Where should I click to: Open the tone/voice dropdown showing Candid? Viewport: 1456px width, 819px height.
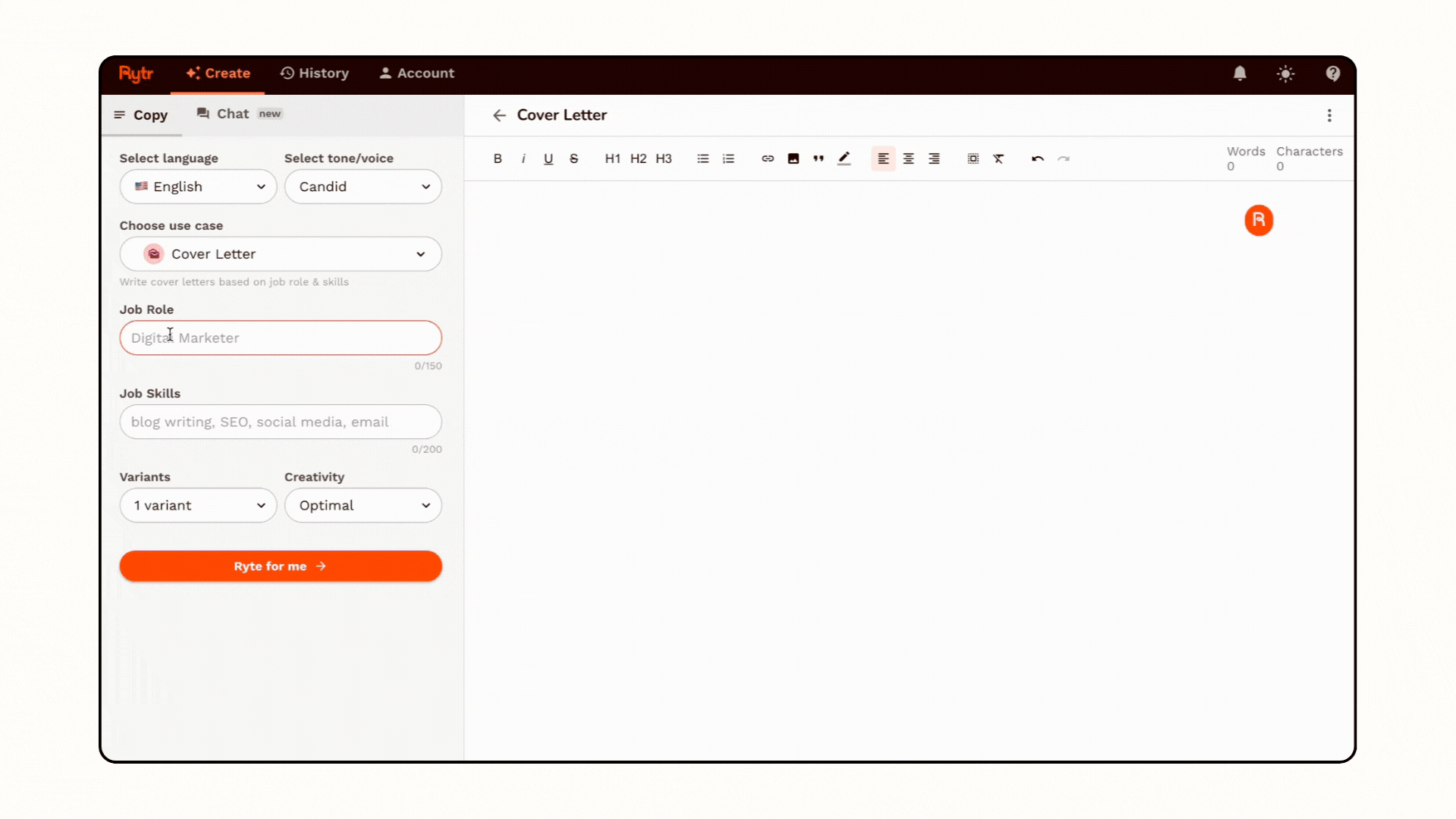362,187
